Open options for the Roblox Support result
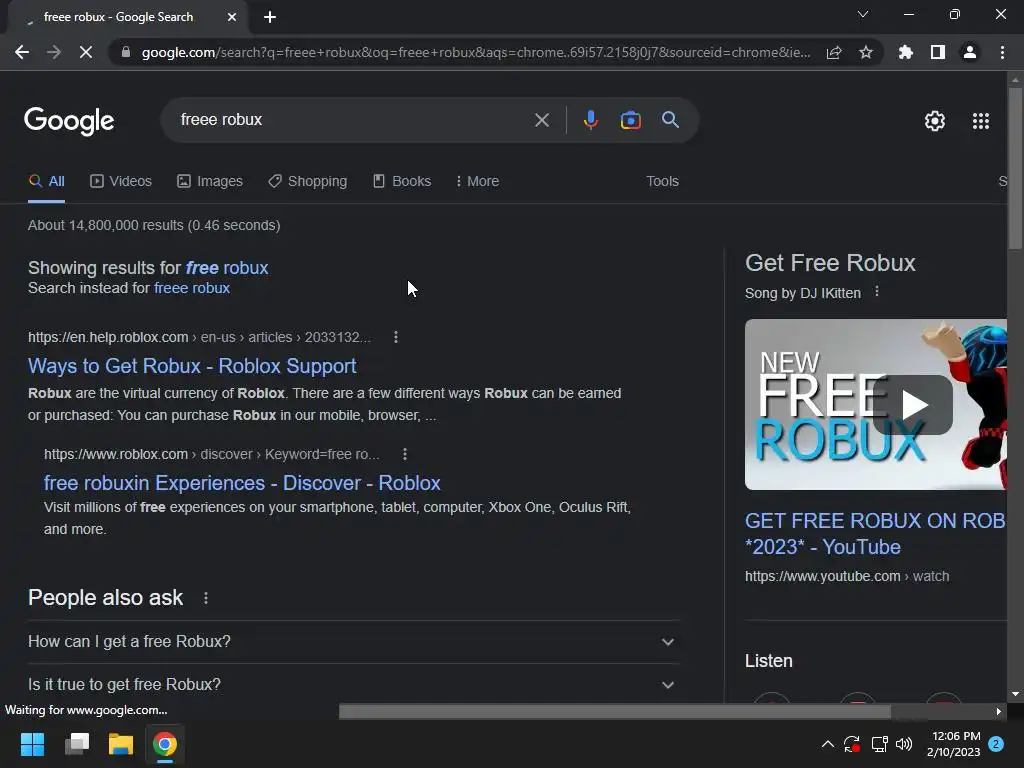 point(396,337)
